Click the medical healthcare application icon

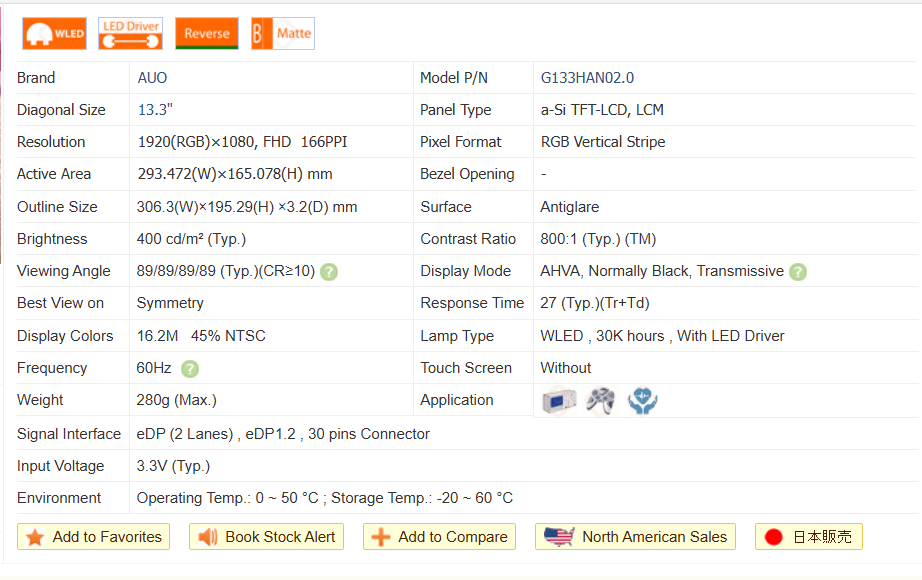[642, 401]
